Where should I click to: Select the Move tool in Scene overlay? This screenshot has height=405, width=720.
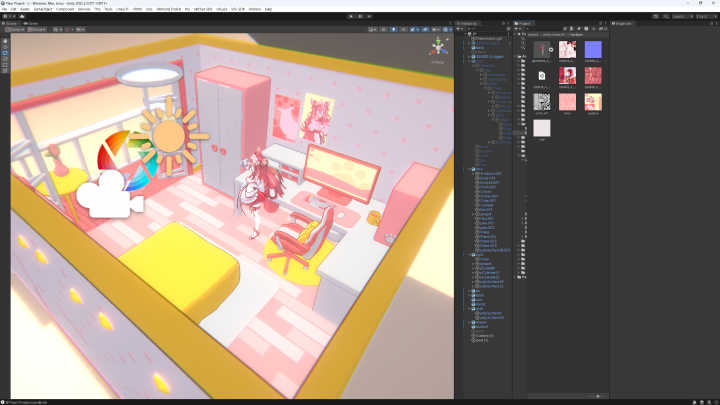coord(5,46)
